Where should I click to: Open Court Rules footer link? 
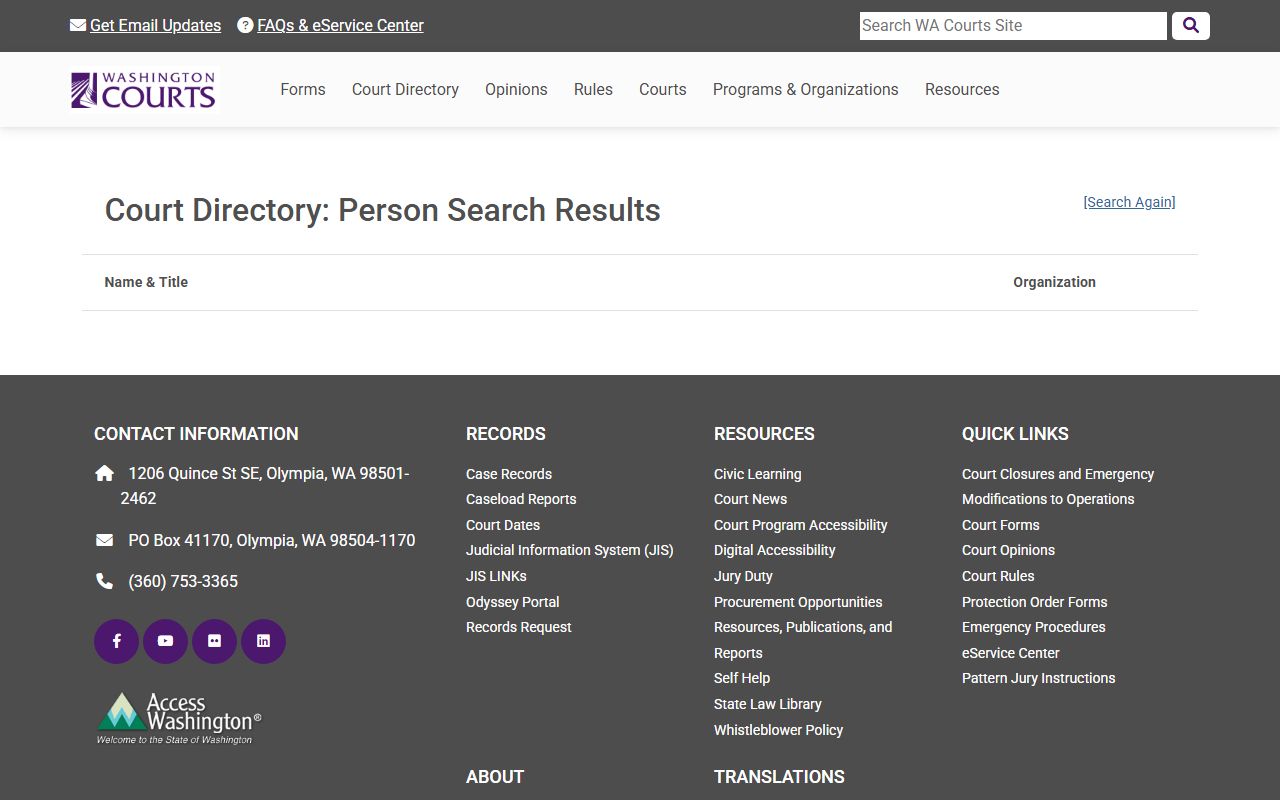point(998,576)
